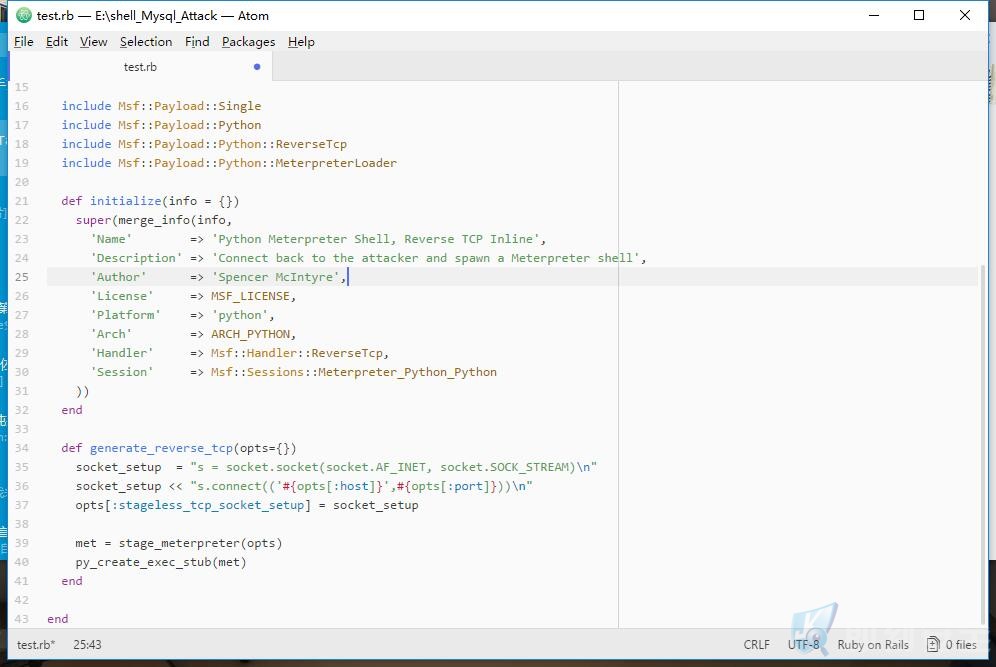This screenshot has width=996, height=667.
Task: Click 'generate_reverse_tcp' method name
Action: coord(161,448)
